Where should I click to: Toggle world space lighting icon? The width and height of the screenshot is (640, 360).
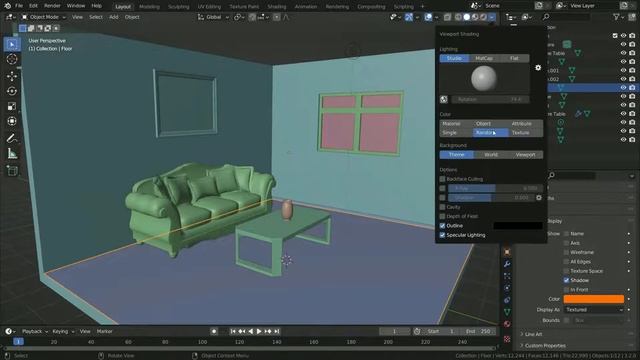click(x=444, y=99)
